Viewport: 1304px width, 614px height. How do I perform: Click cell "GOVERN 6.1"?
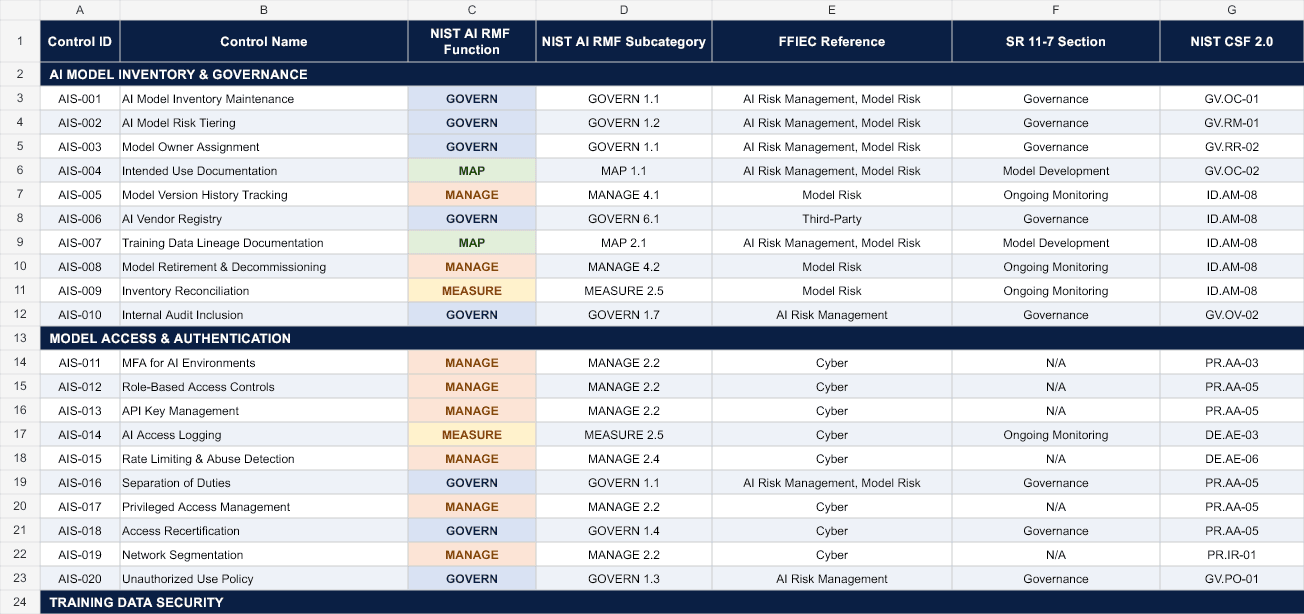(x=624, y=218)
